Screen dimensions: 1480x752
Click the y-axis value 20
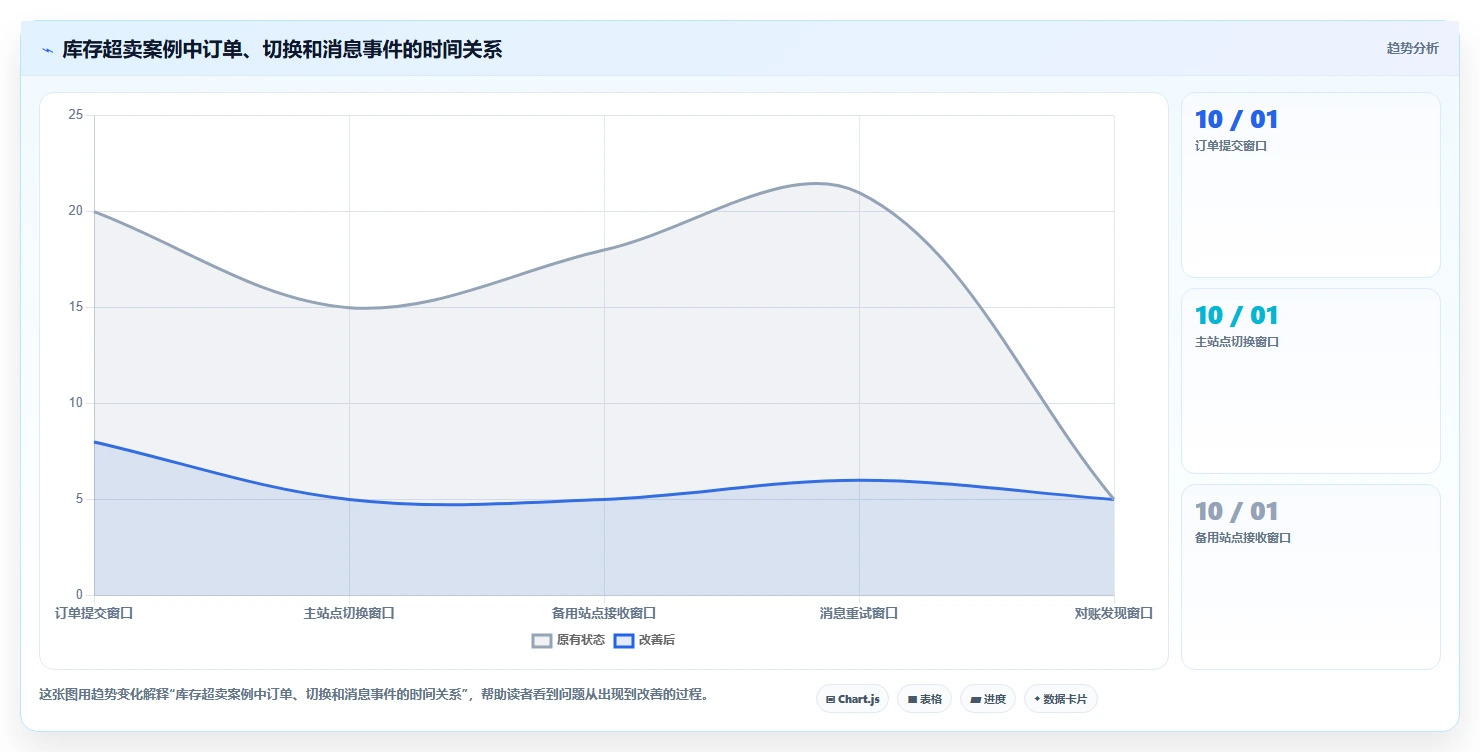click(x=75, y=211)
